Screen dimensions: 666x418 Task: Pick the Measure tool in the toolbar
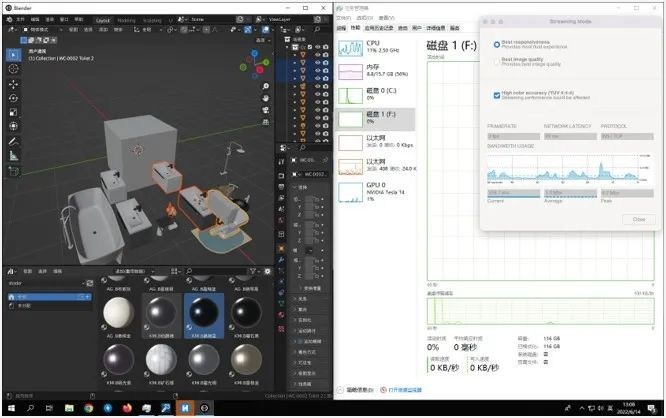[13, 155]
